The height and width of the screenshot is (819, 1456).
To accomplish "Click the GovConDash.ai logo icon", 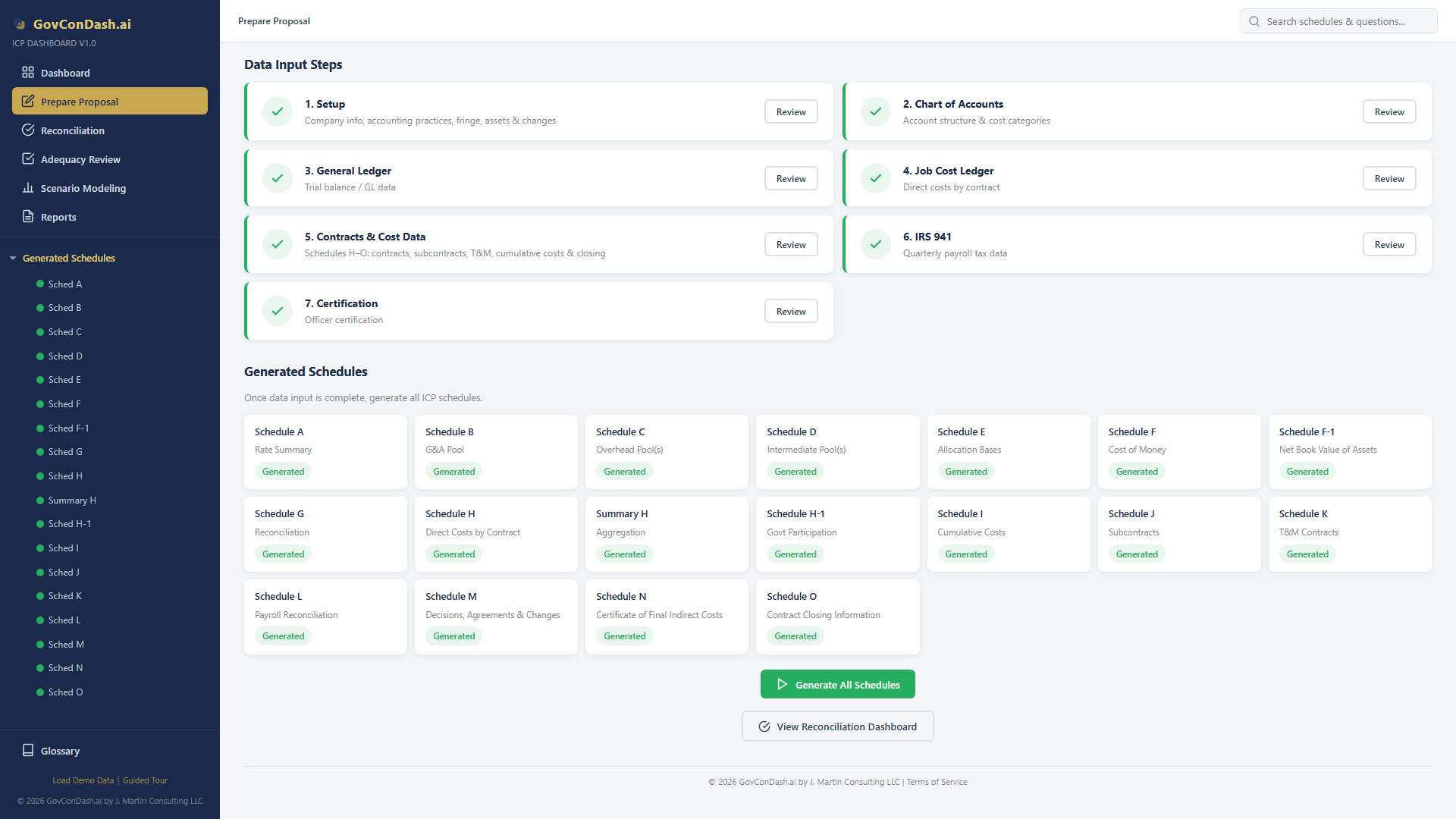I will (x=20, y=24).
